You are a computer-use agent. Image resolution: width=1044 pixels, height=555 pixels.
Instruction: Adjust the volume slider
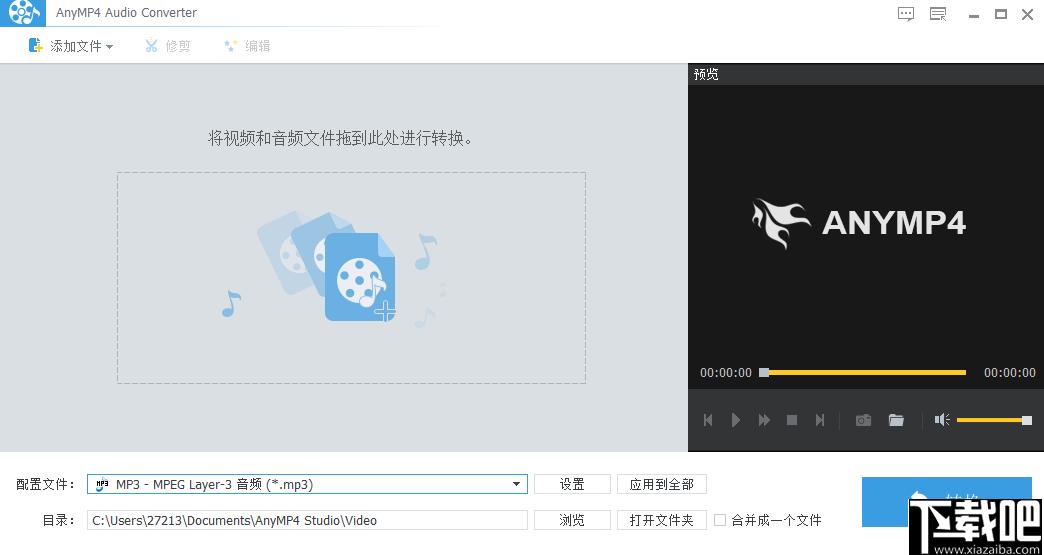point(994,420)
